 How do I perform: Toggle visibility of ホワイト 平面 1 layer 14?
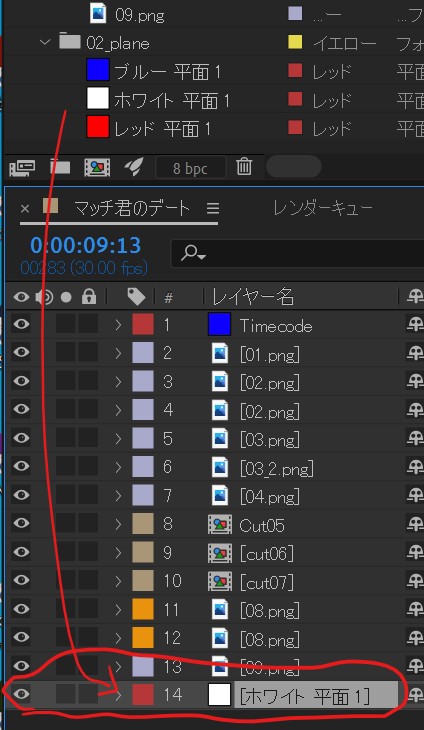21,694
